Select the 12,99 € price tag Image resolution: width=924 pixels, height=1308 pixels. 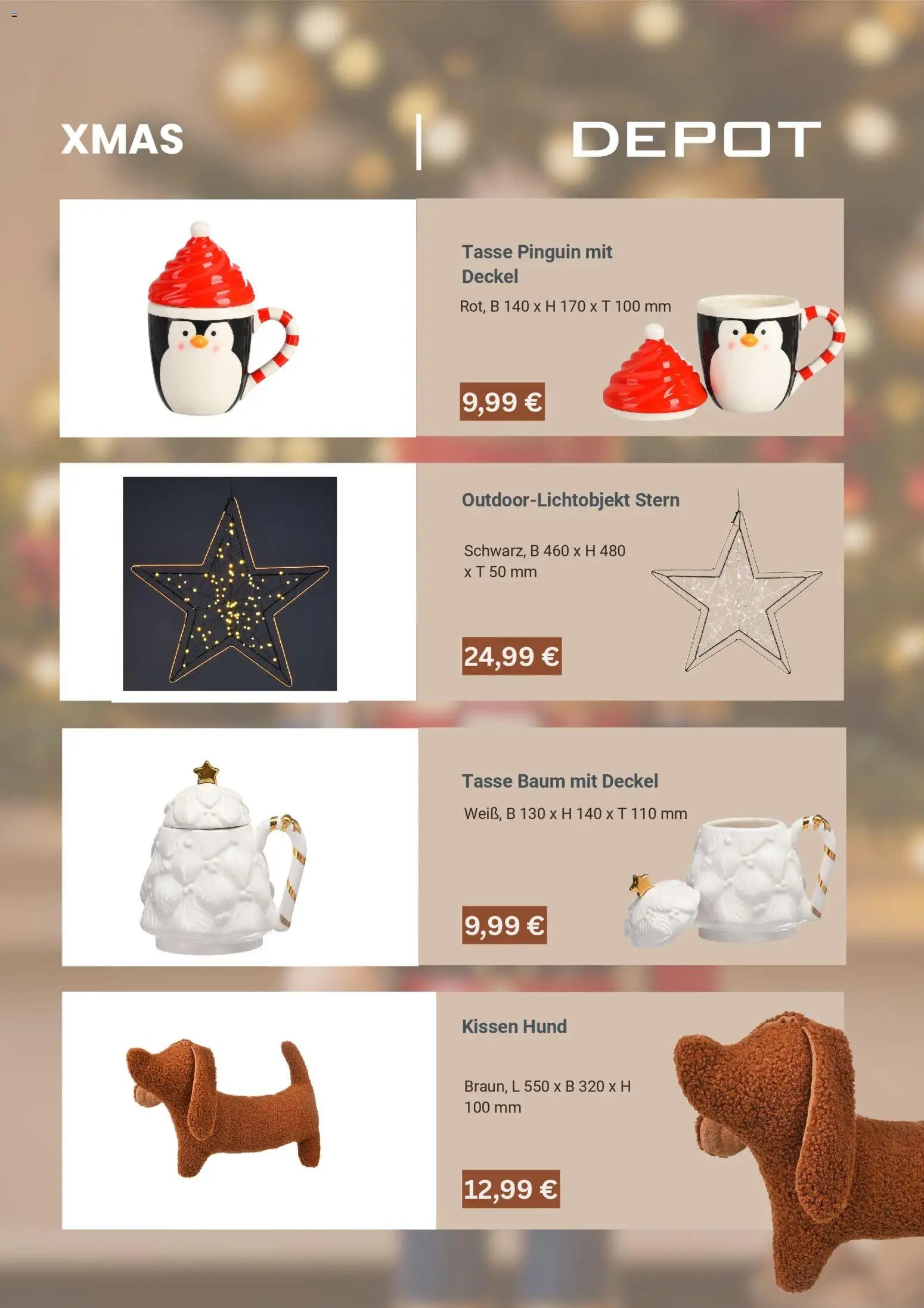pos(511,1189)
